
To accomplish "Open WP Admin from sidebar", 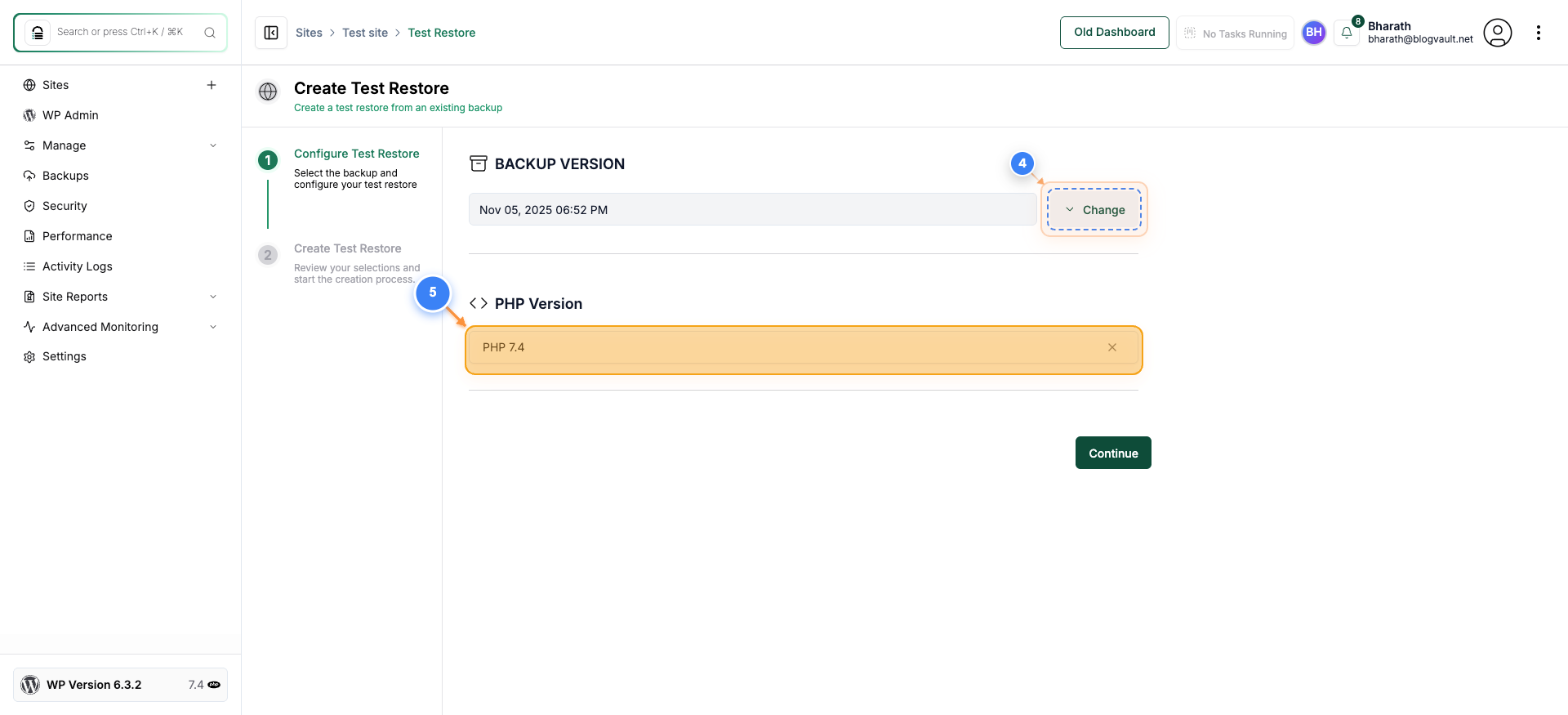I will point(70,115).
